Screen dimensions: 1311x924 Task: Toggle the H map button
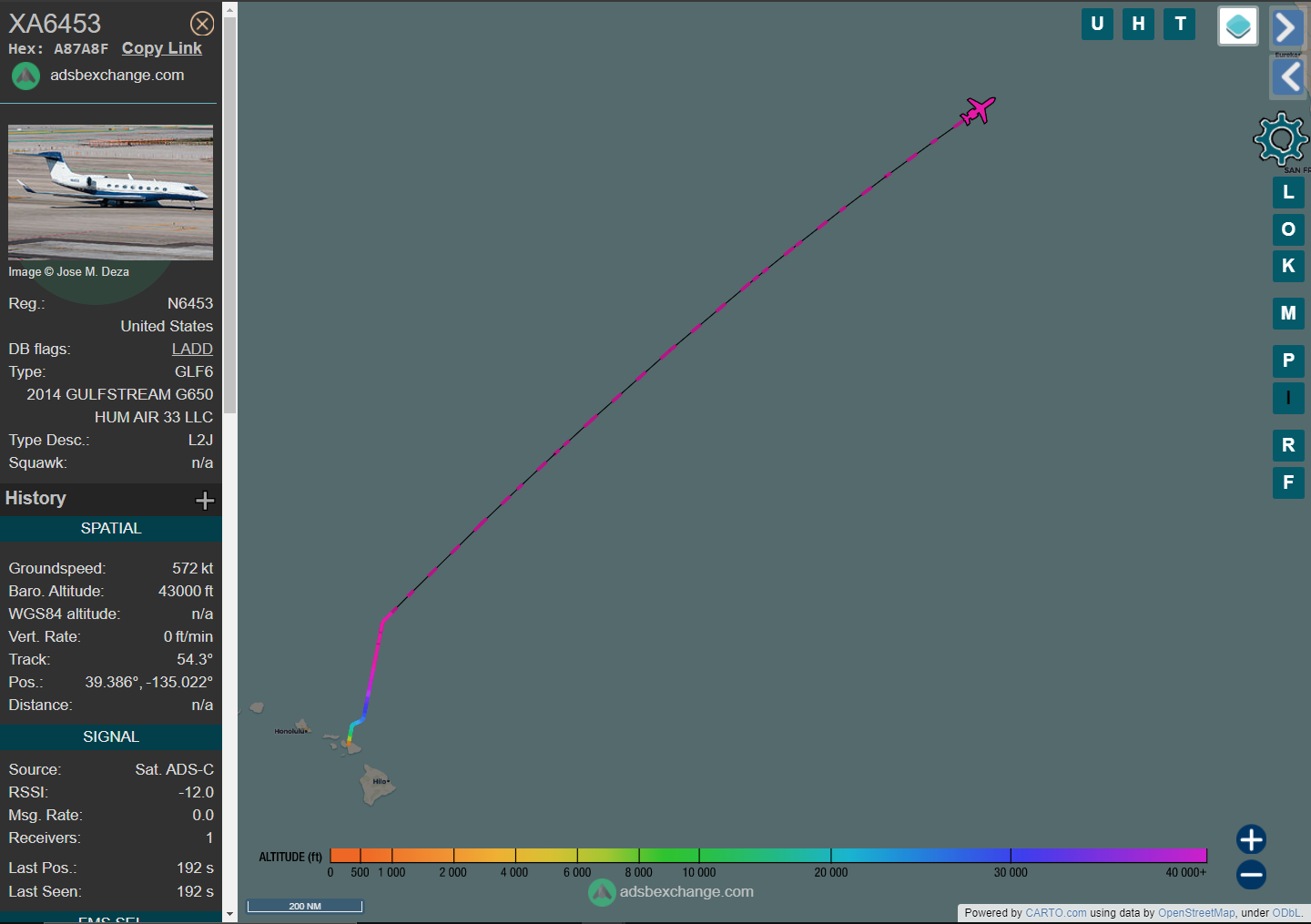point(1138,24)
